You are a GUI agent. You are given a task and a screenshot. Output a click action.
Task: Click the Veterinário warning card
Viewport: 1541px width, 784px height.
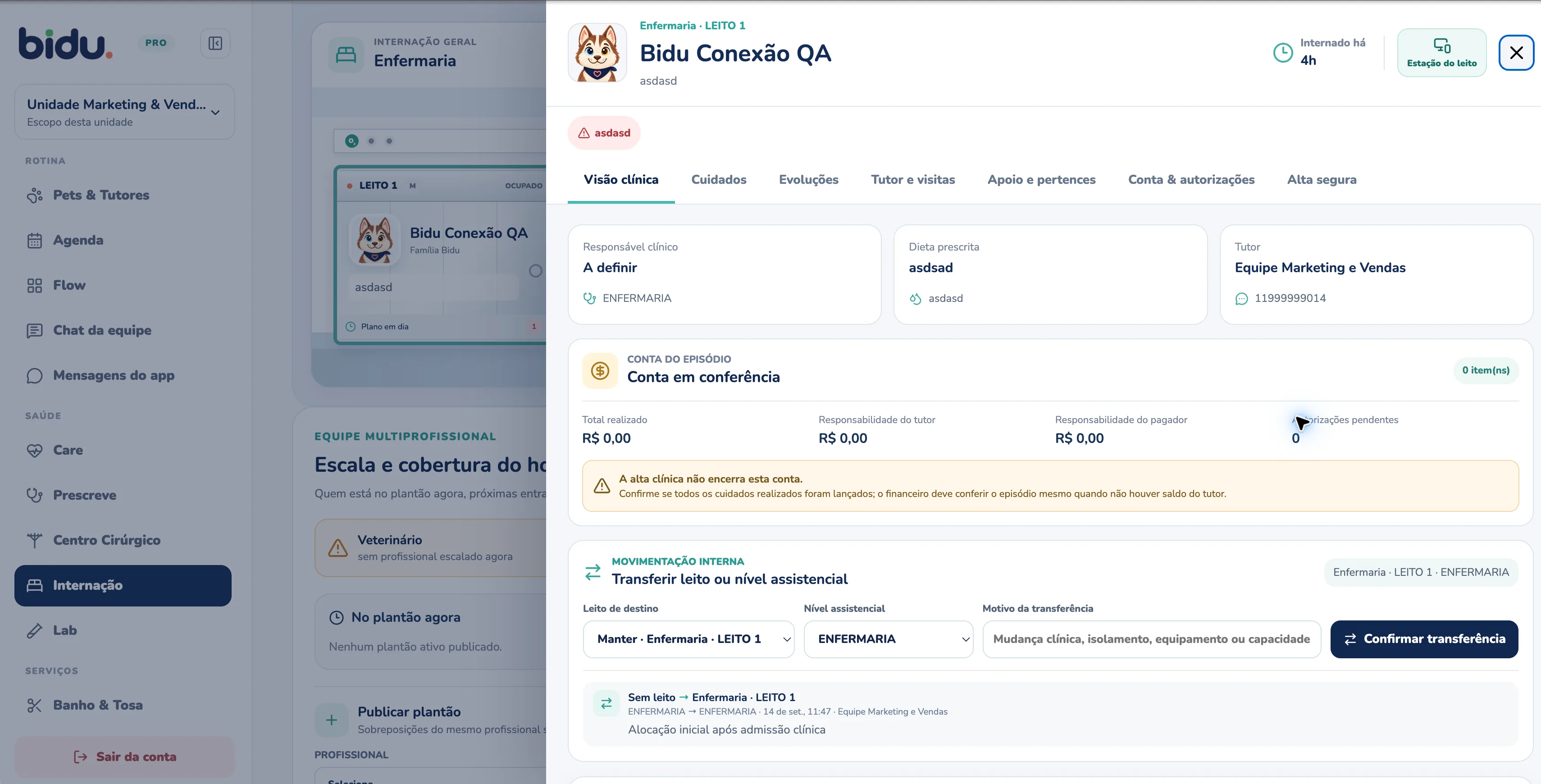point(431,548)
